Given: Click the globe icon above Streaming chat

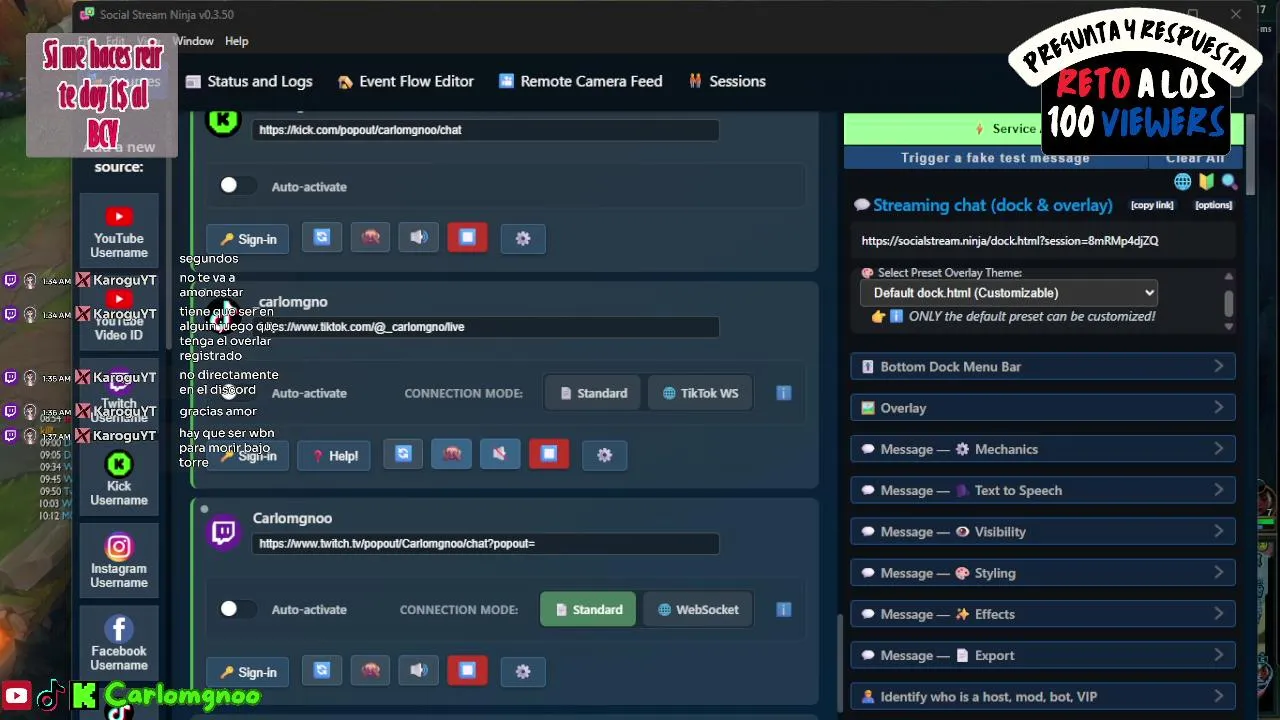Looking at the screenshot, I should click(x=1182, y=182).
